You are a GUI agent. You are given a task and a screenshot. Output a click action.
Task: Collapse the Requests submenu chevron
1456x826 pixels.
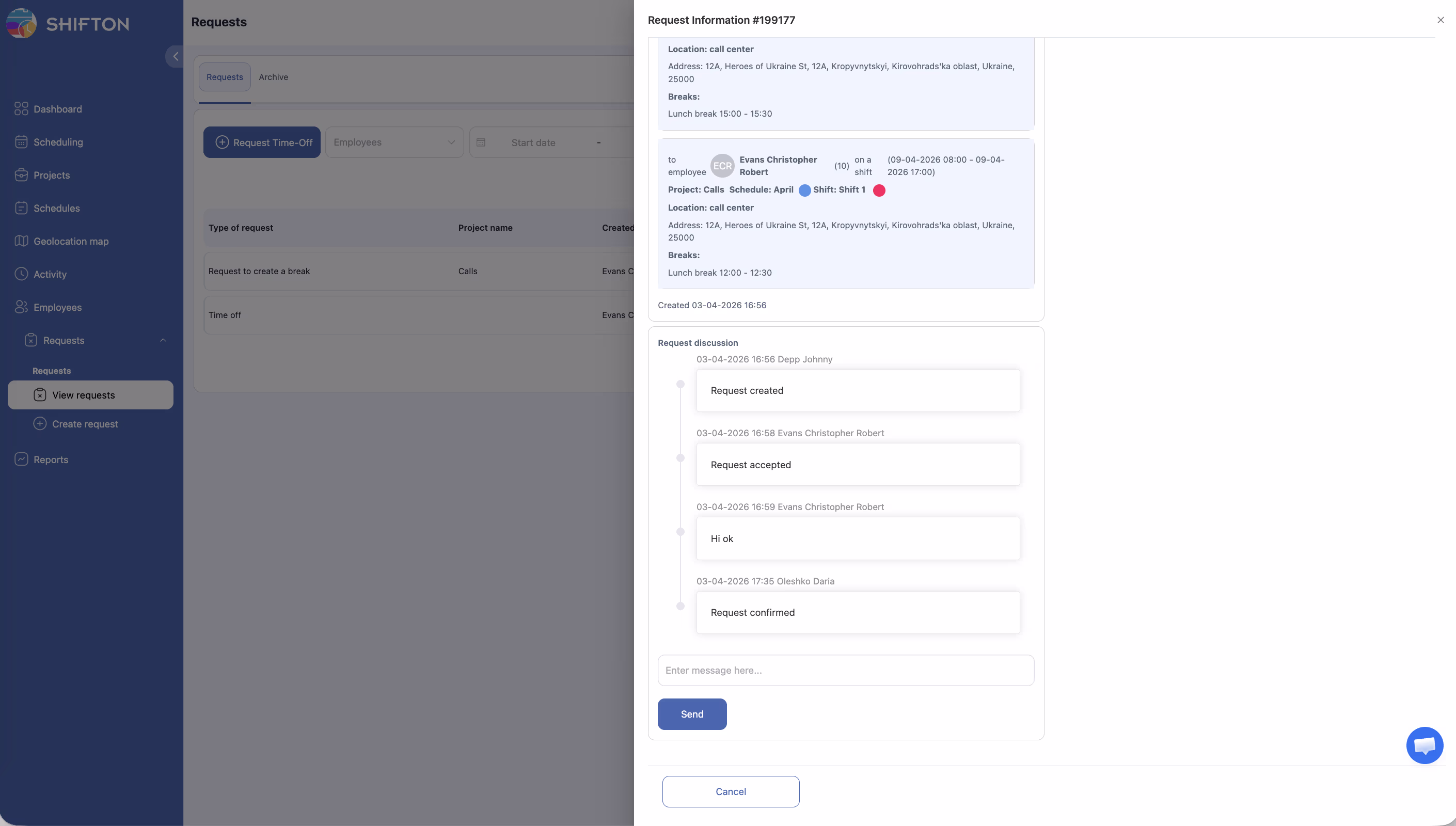[x=163, y=340]
